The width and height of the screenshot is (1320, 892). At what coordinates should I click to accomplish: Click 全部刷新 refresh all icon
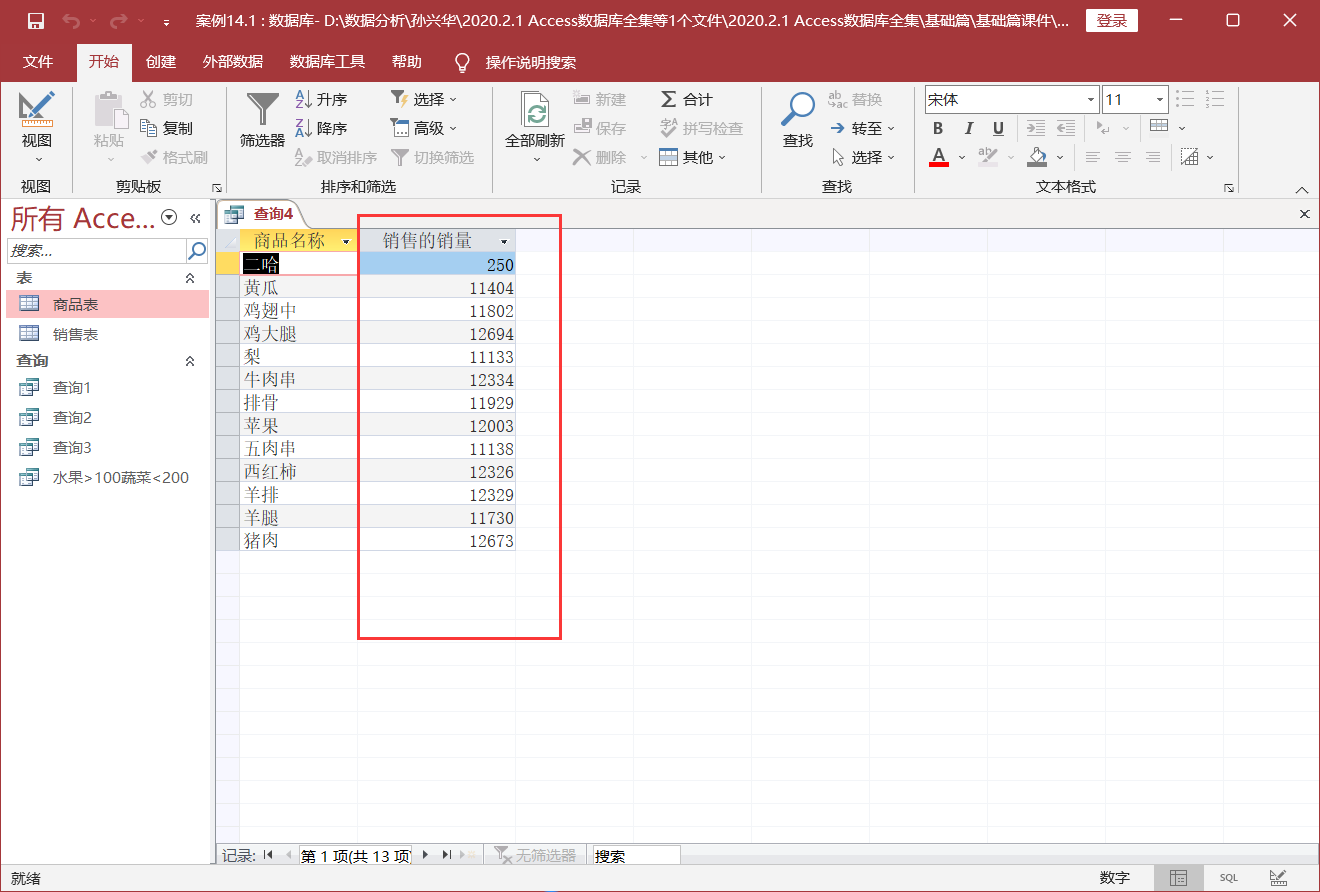(x=536, y=109)
